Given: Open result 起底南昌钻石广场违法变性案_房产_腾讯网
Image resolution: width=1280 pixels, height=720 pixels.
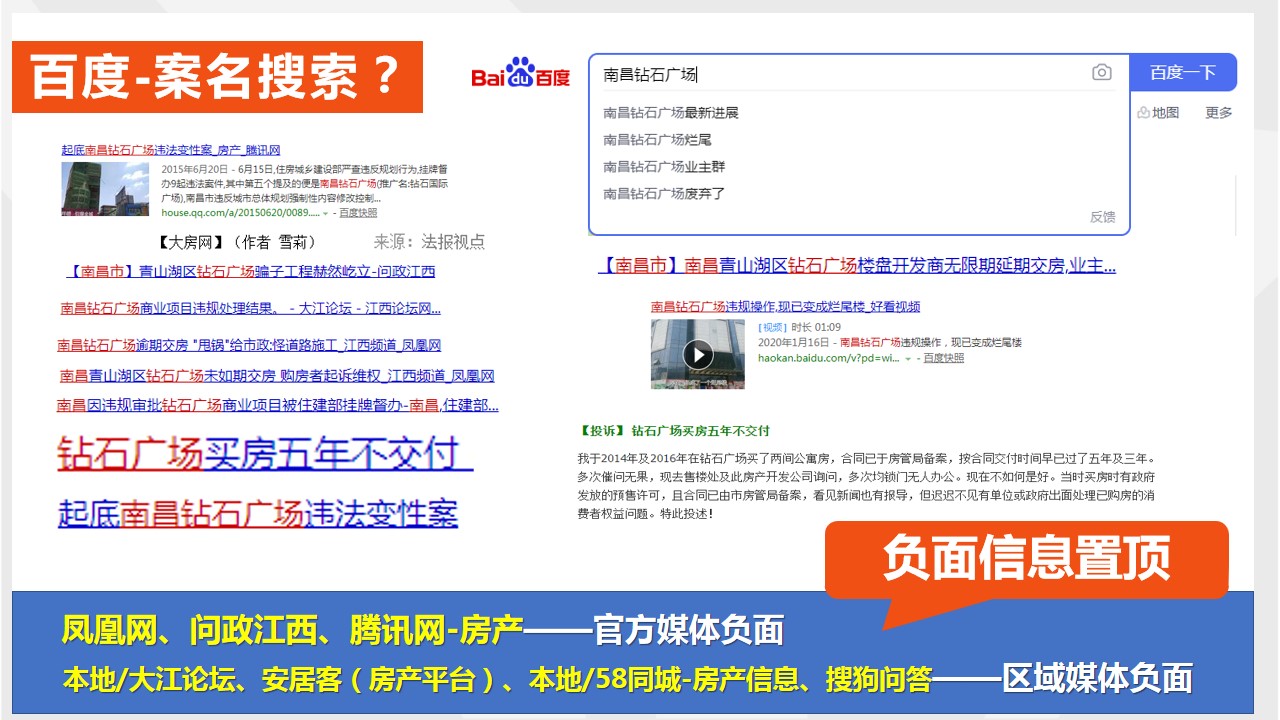Looking at the screenshot, I should point(171,150).
